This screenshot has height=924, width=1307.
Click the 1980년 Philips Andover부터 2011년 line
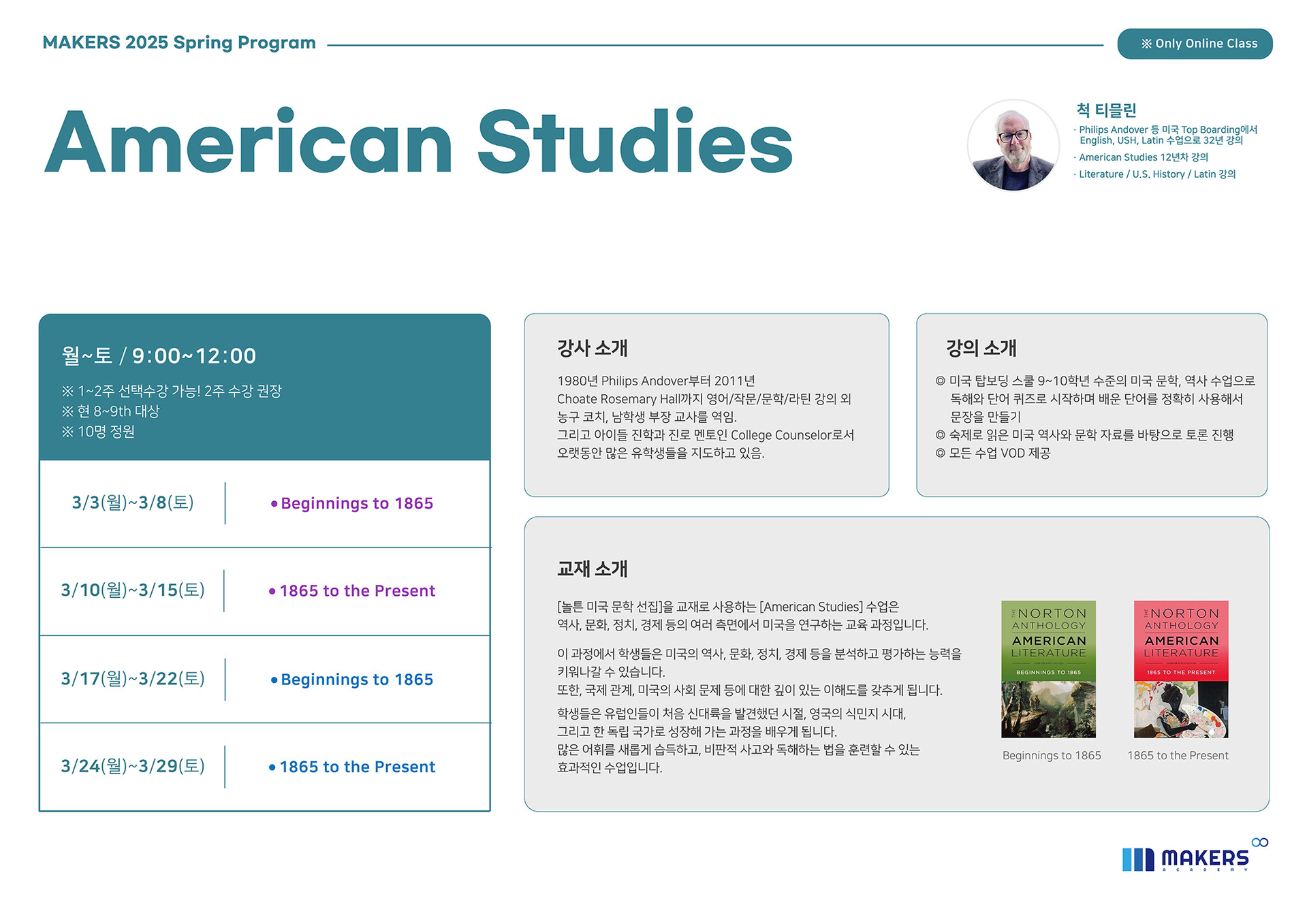[656, 381]
